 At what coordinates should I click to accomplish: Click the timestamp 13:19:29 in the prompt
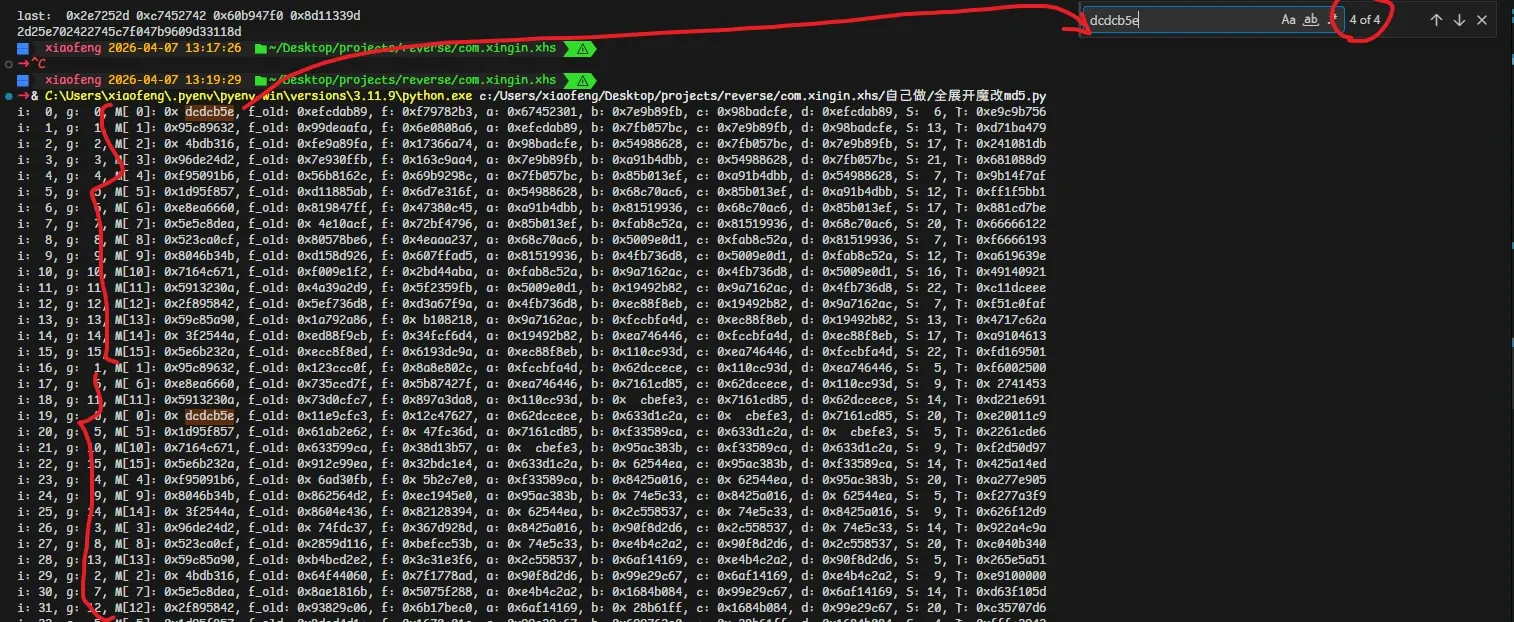tap(213, 80)
